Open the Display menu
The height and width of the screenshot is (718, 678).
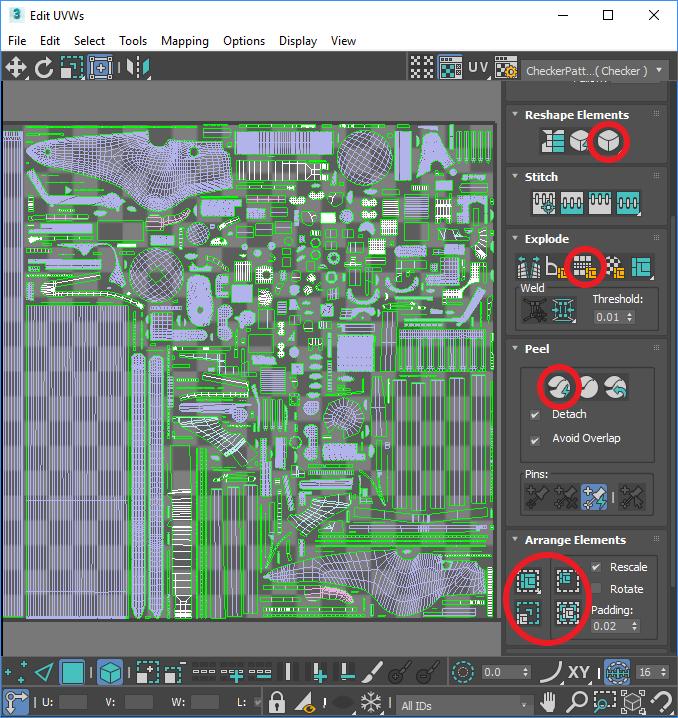coord(298,41)
